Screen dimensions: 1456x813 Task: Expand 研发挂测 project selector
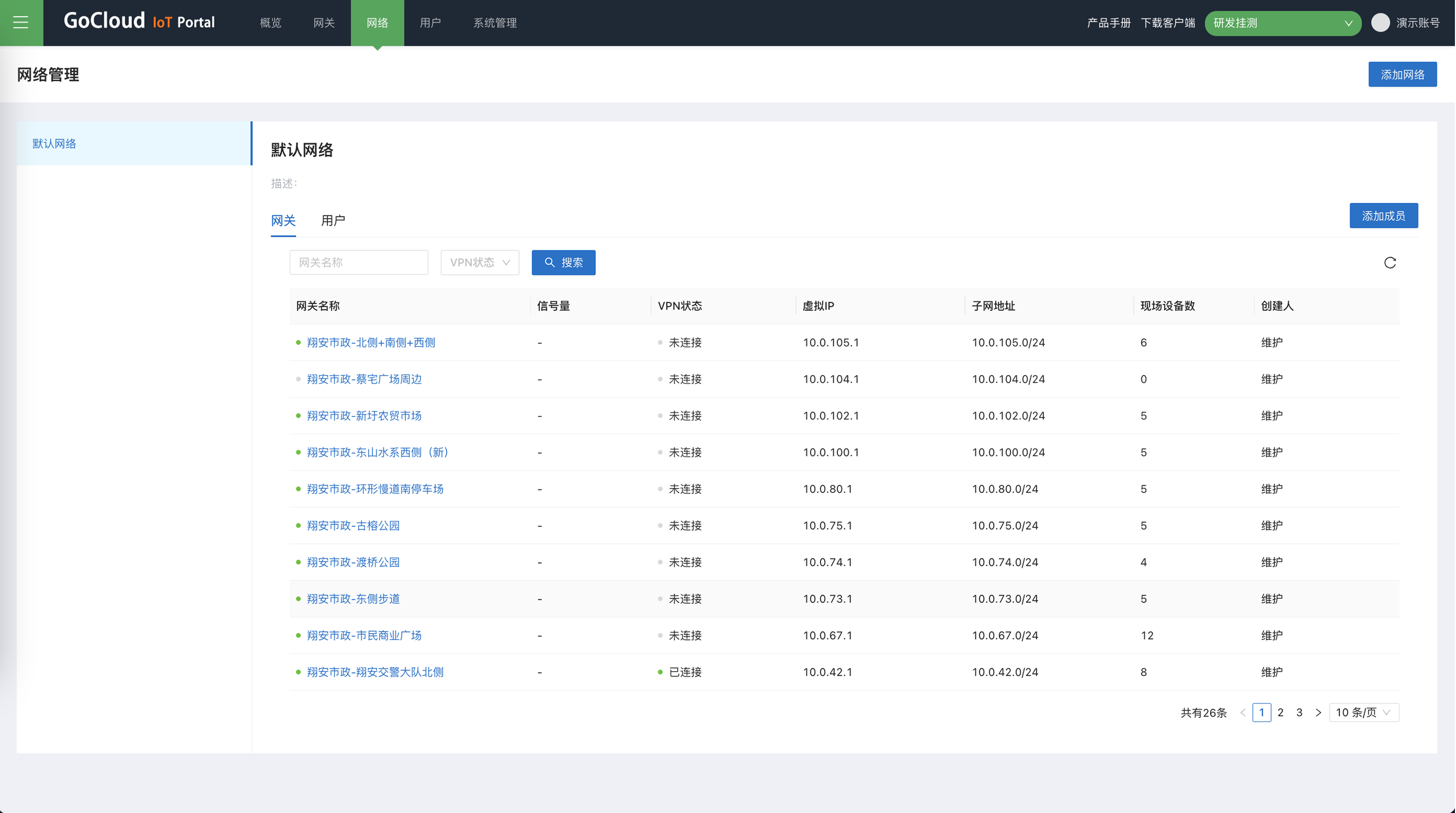click(1283, 23)
